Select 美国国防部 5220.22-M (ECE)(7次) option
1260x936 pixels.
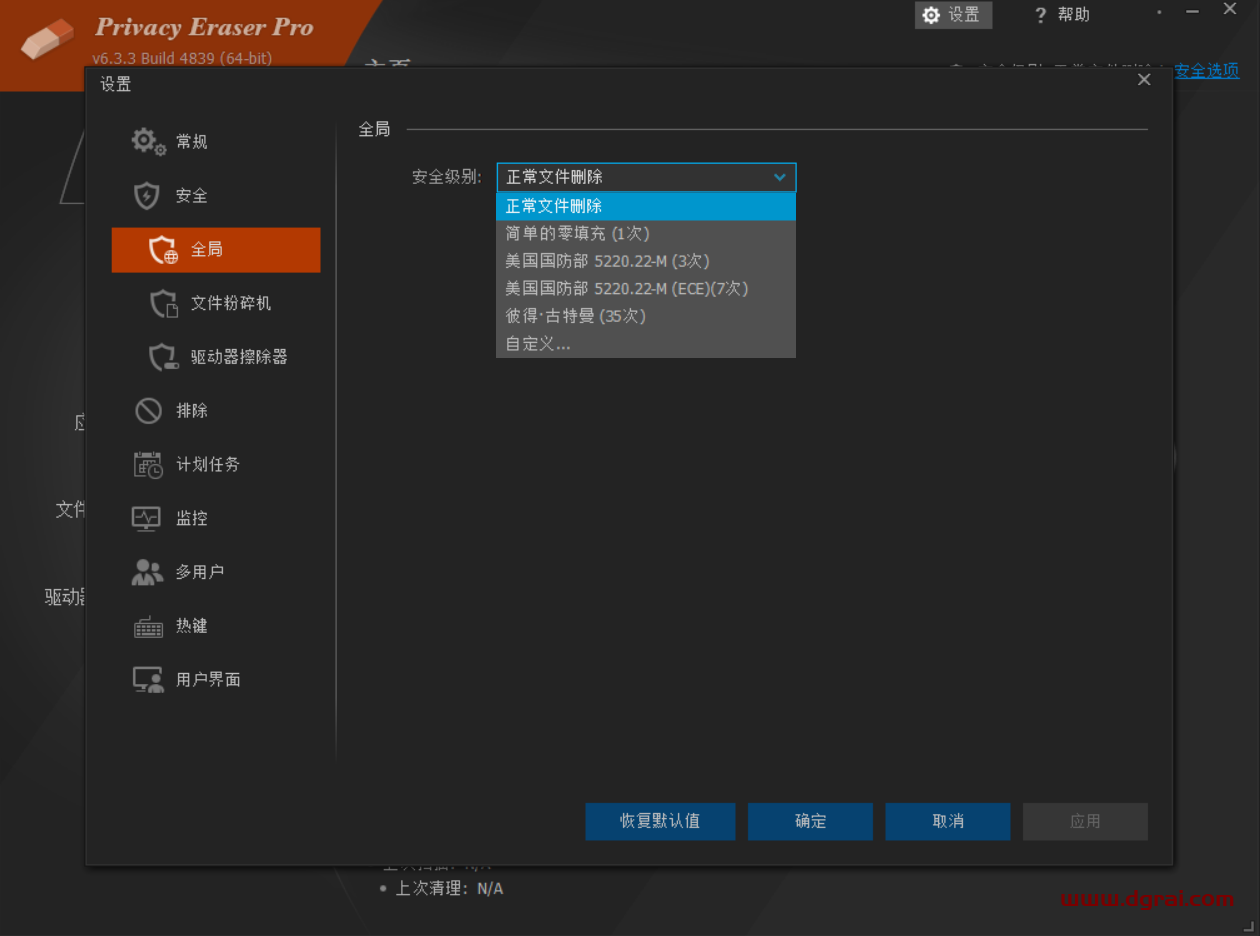tap(646, 289)
